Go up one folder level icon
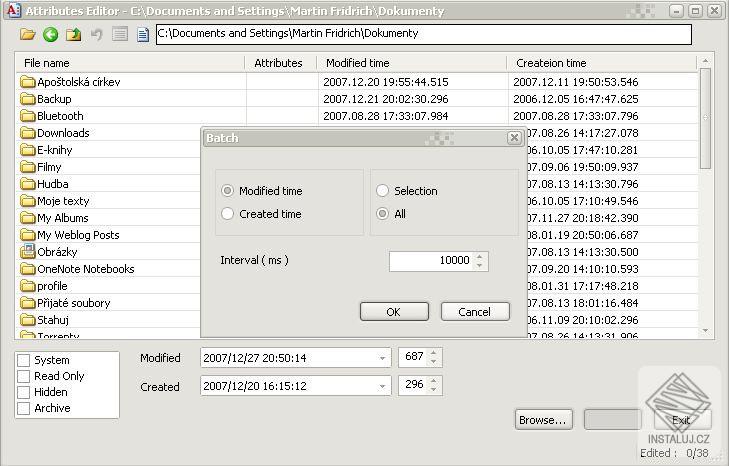This screenshot has width=729, height=466. (73, 34)
